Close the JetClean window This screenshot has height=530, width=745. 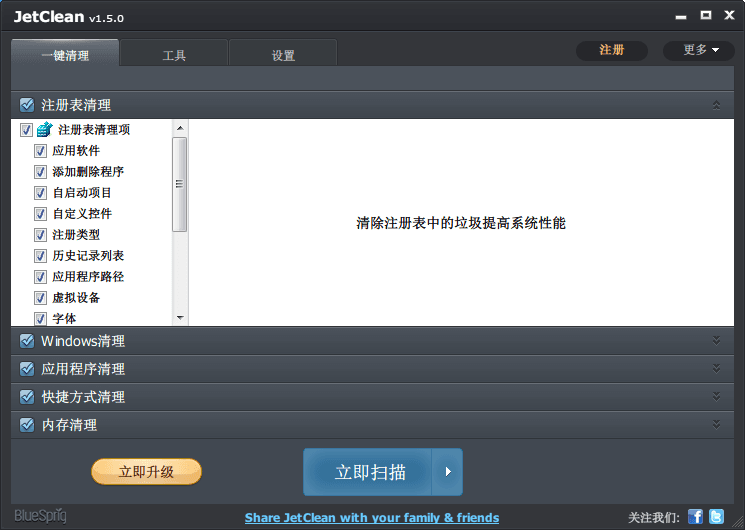click(x=729, y=15)
